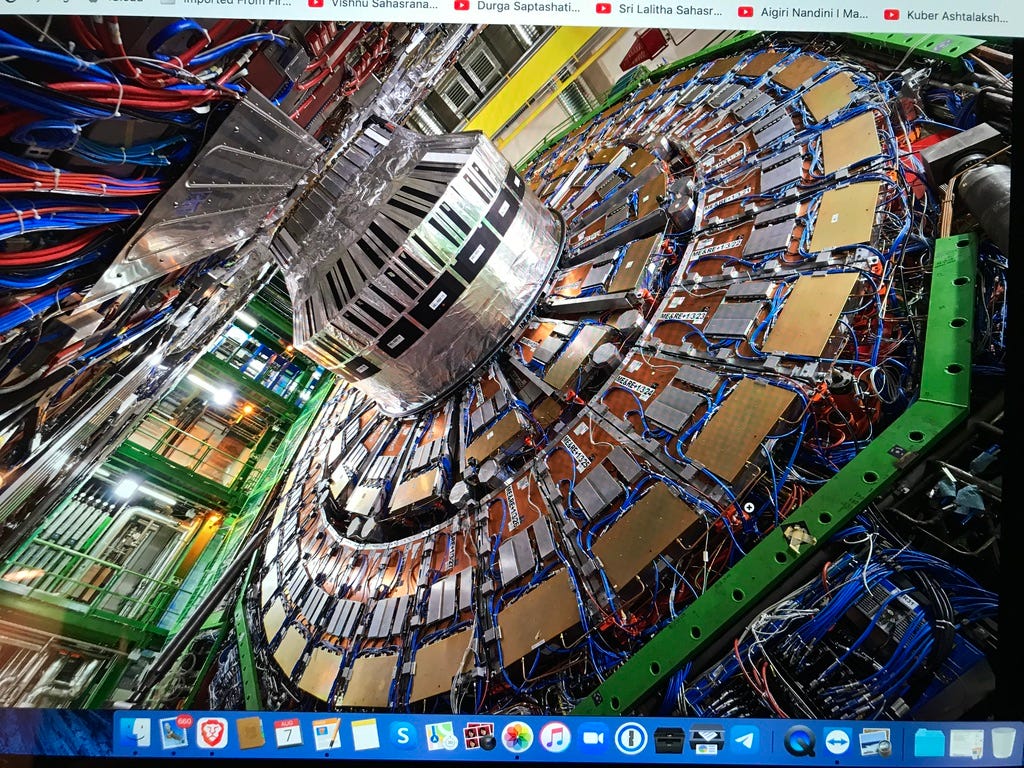This screenshot has height=768, width=1024.
Task: Open the document stack beside Trash
Action: [x=967, y=744]
